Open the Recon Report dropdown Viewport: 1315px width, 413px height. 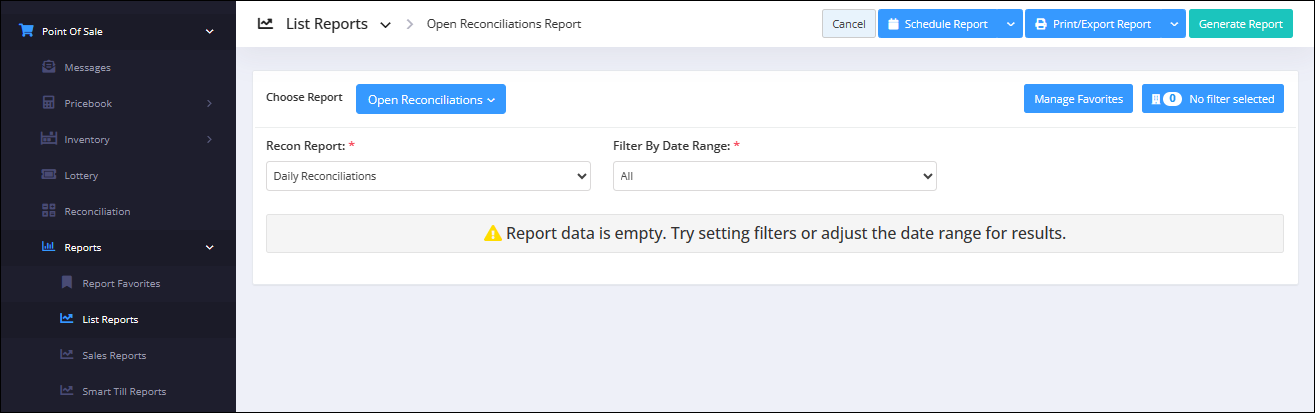coord(428,176)
